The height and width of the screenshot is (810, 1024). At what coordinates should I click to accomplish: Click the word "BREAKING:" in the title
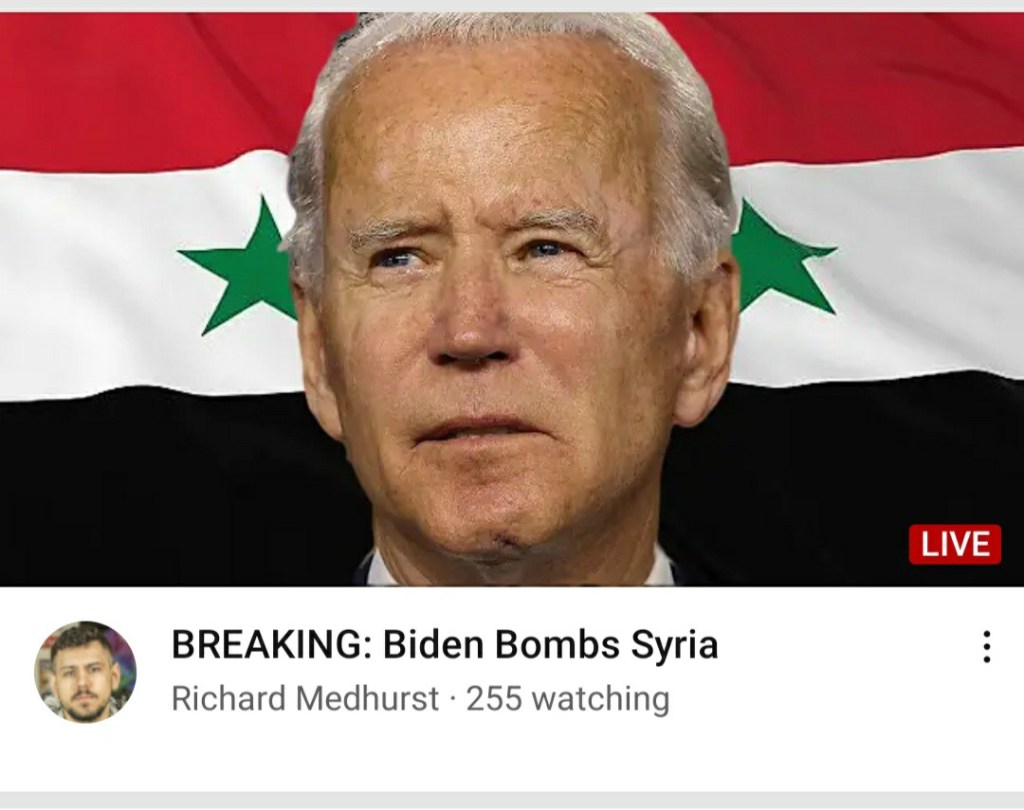(x=272, y=644)
